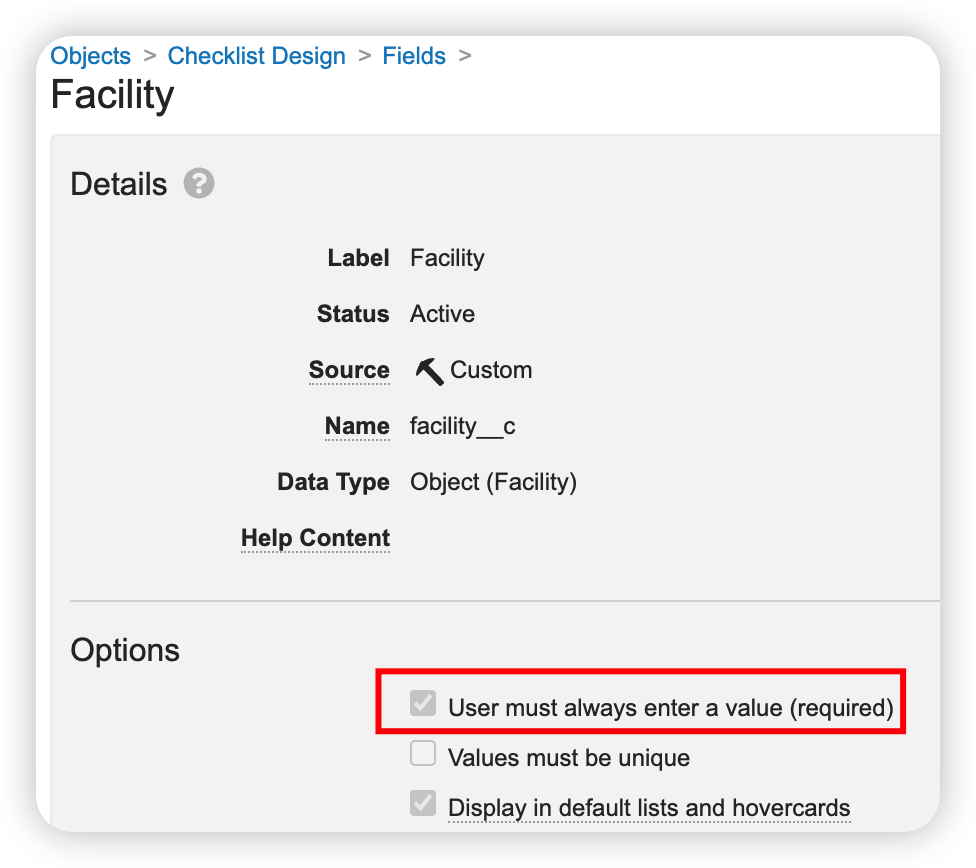
Task: Toggle the required value checkbox
Action: pyautogui.click(x=423, y=703)
